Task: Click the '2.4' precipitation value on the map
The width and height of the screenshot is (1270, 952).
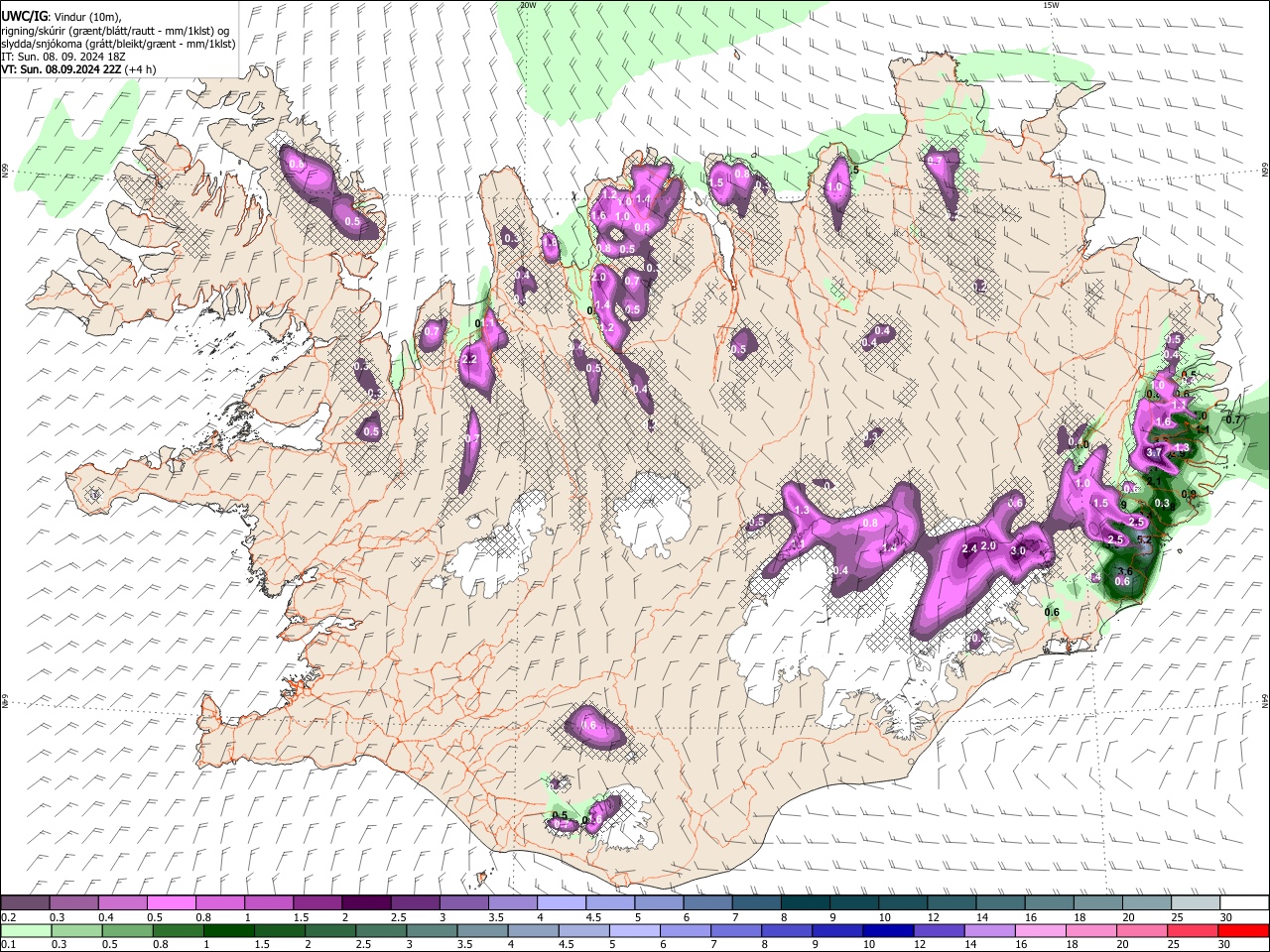Action: pyautogui.click(x=970, y=547)
